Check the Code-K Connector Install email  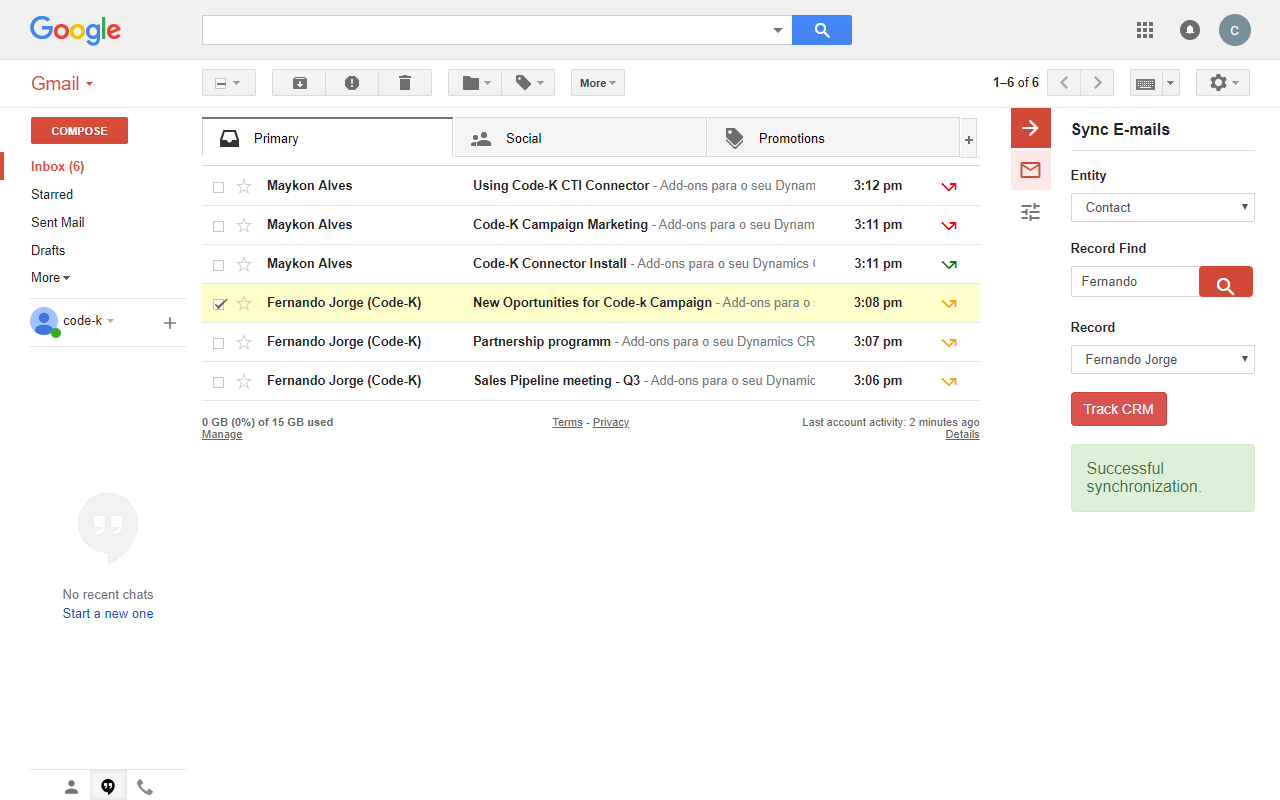[x=219, y=265]
